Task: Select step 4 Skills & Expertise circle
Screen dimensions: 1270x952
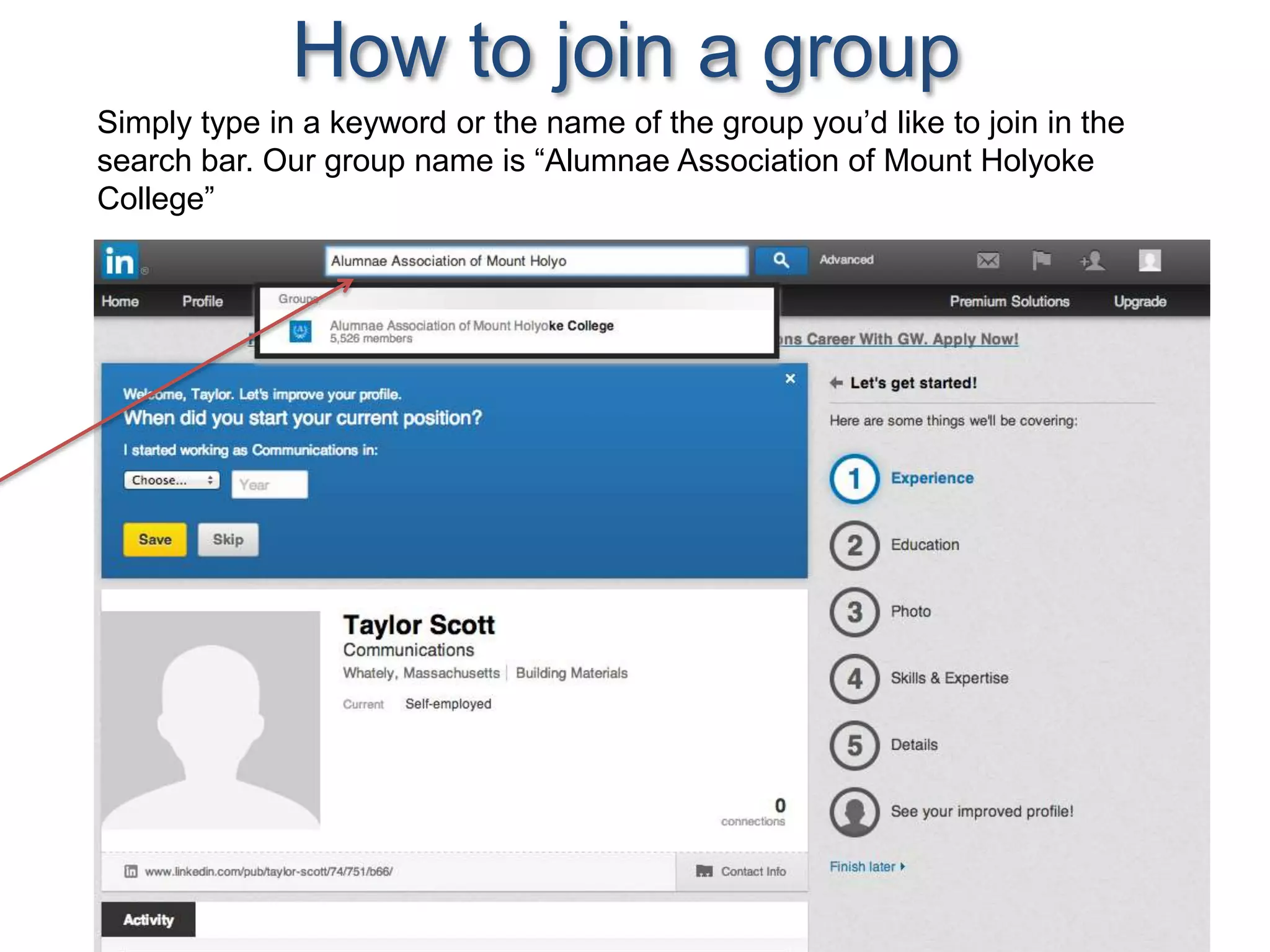Action: pos(855,679)
